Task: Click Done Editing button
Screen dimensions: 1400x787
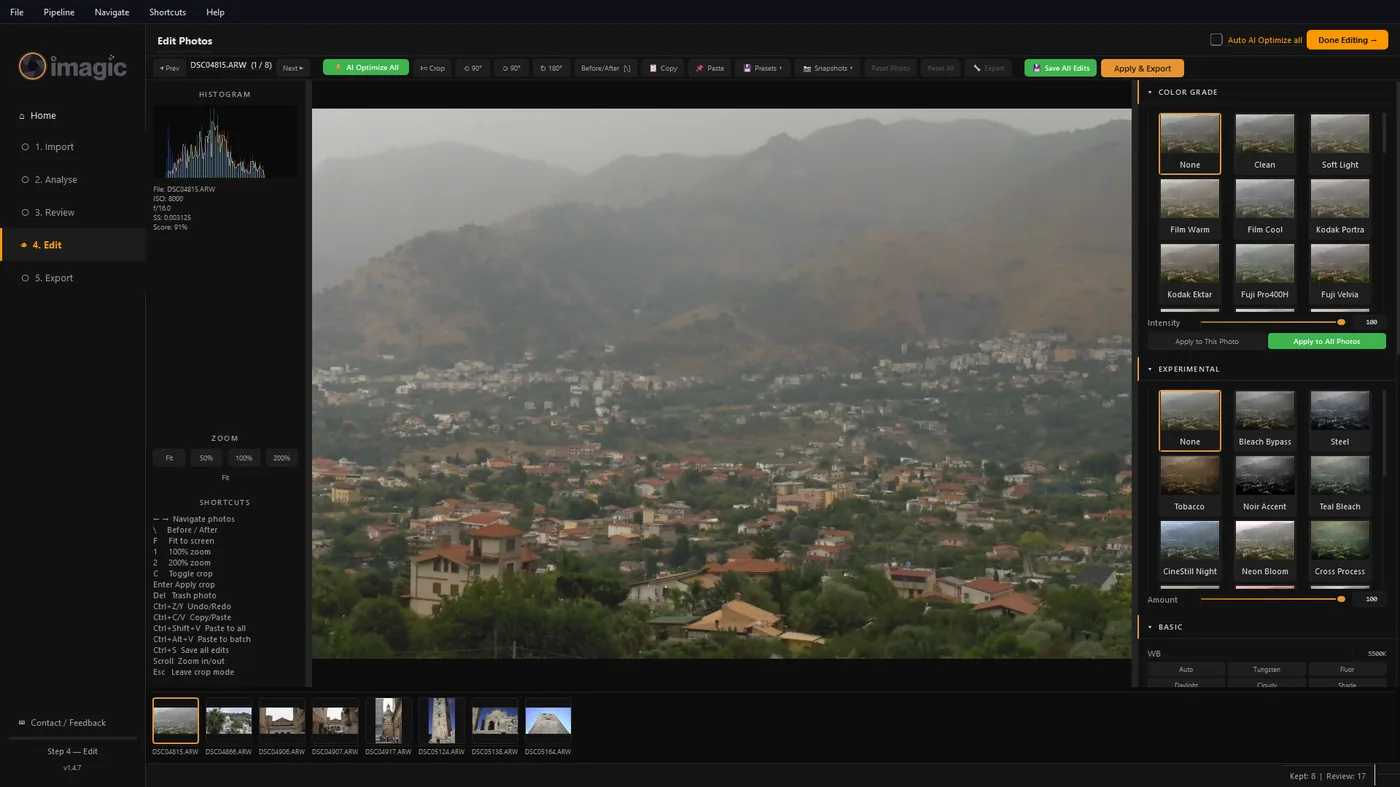Action: click(x=1347, y=40)
